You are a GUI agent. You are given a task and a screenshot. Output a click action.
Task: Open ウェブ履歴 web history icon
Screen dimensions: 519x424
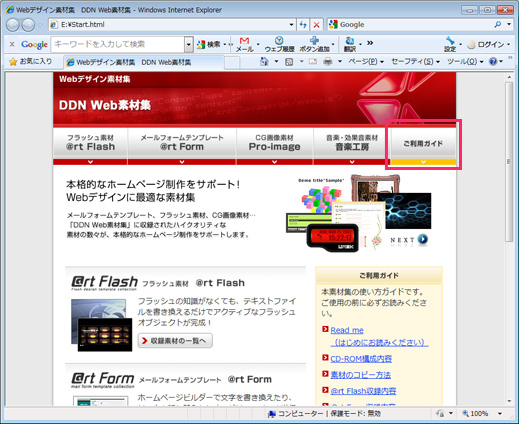coord(279,44)
